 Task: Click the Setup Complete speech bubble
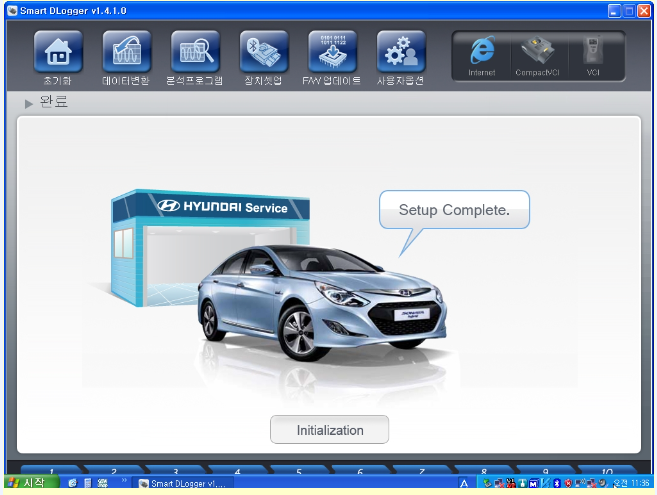point(454,210)
